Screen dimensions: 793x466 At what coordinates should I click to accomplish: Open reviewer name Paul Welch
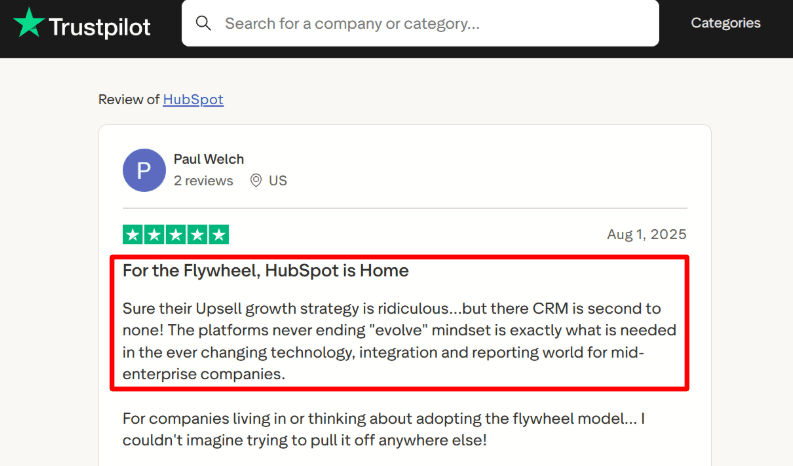[208, 159]
